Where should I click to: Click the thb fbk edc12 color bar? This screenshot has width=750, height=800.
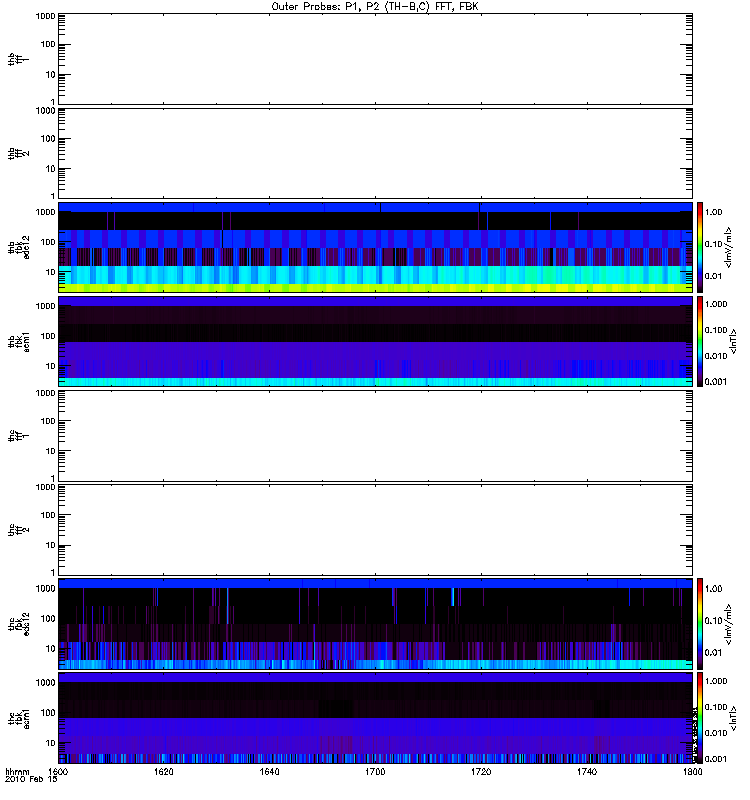[700, 247]
